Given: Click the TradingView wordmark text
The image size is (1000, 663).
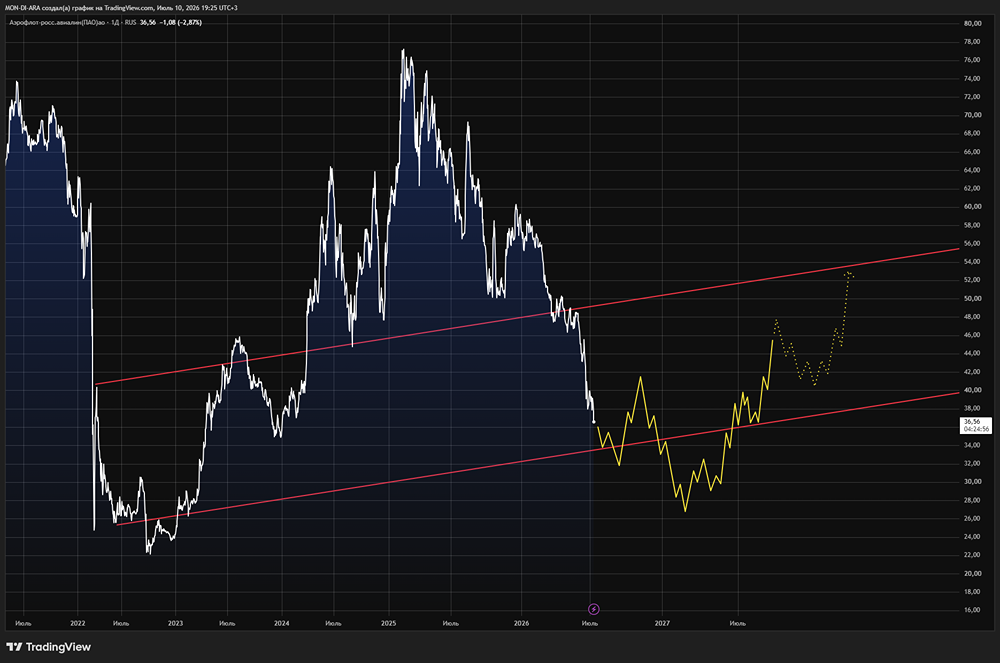Looking at the screenshot, I should coord(58,647).
